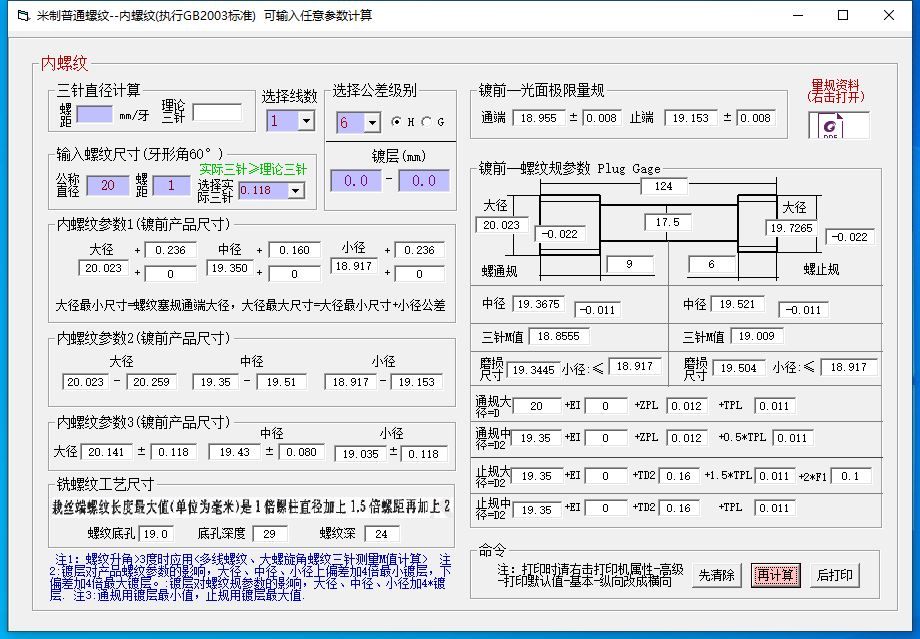The width and height of the screenshot is (920, 639).
Task: Click the 螺通规 中径 19.3675 field
Action: tap(539, 304)
